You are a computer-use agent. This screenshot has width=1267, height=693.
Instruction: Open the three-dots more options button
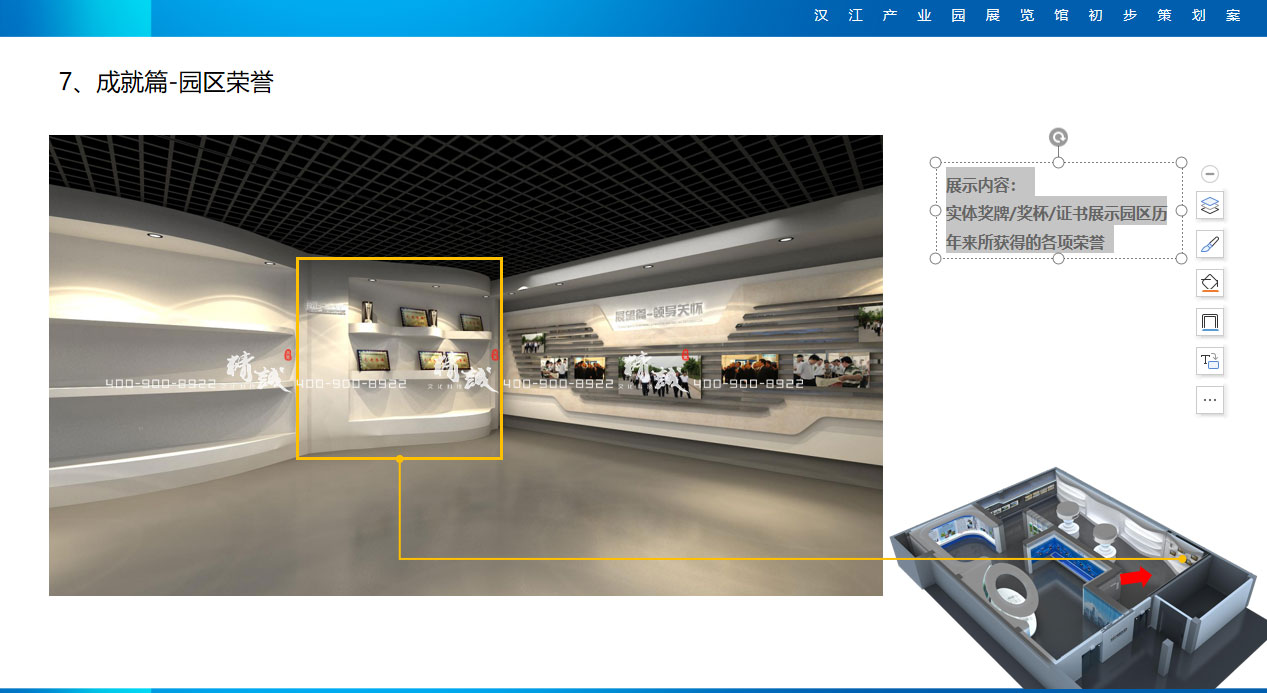[1209, 400]
